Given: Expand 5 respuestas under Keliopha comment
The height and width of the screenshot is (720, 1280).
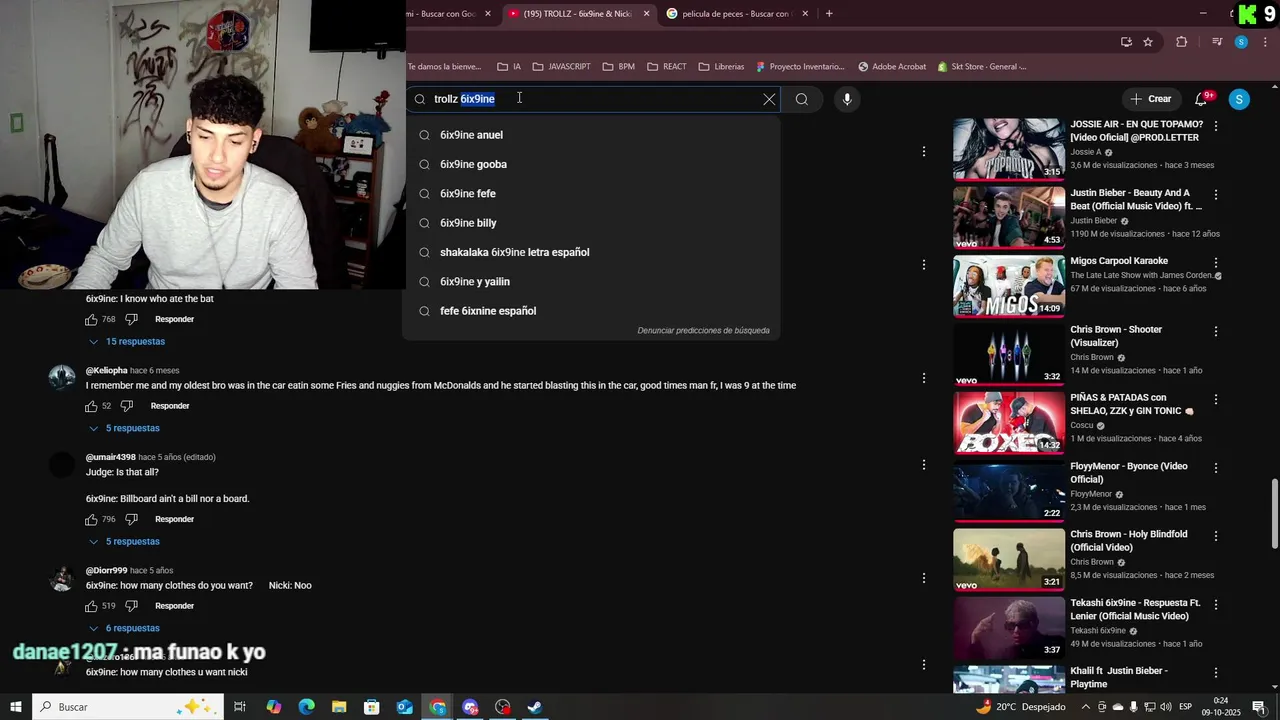Looking at the screenshot, I should [125, 428].
